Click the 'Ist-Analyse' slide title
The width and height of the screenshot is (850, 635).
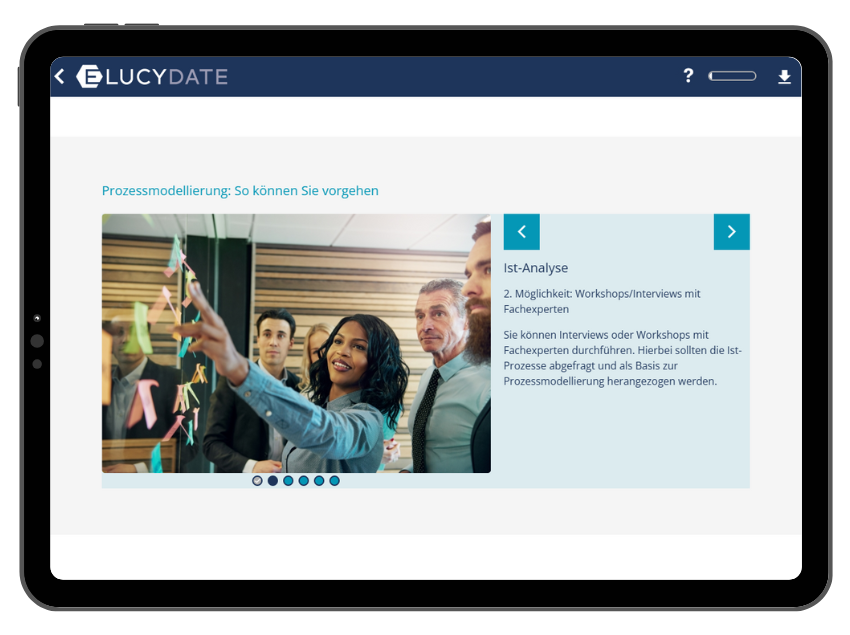(x=536, y=268)
